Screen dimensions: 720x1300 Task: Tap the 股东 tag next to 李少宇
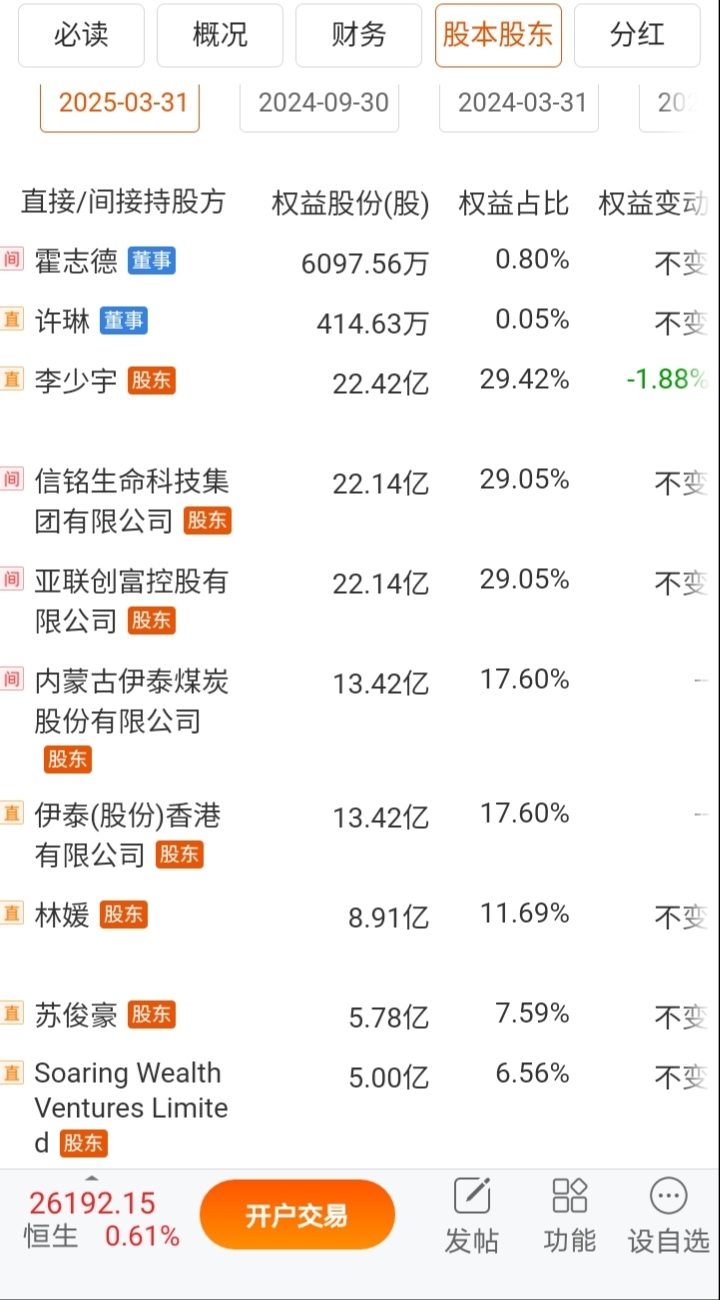coord(151,381)
